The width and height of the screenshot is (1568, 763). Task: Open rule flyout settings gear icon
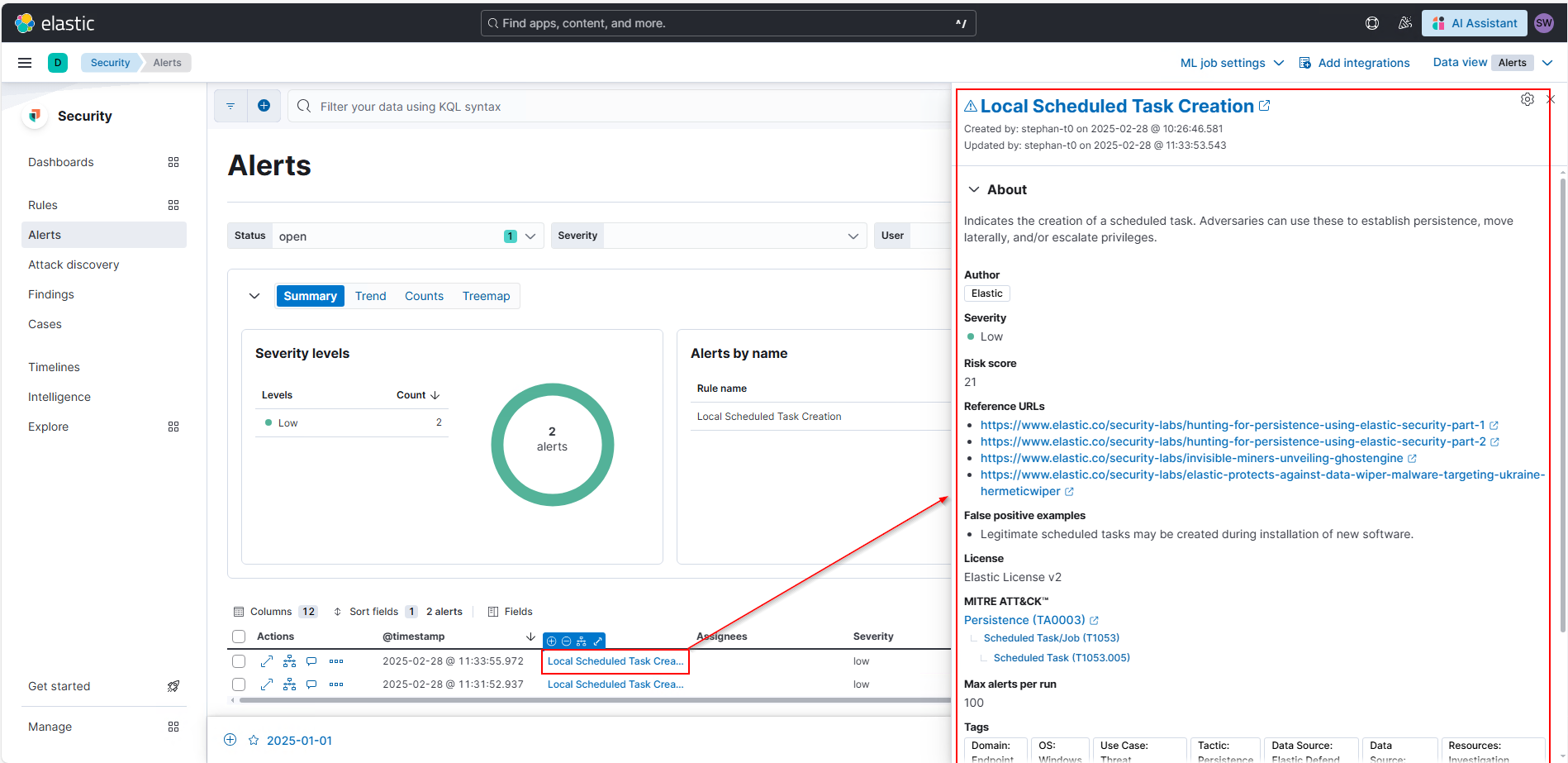tap(1528, 99)
